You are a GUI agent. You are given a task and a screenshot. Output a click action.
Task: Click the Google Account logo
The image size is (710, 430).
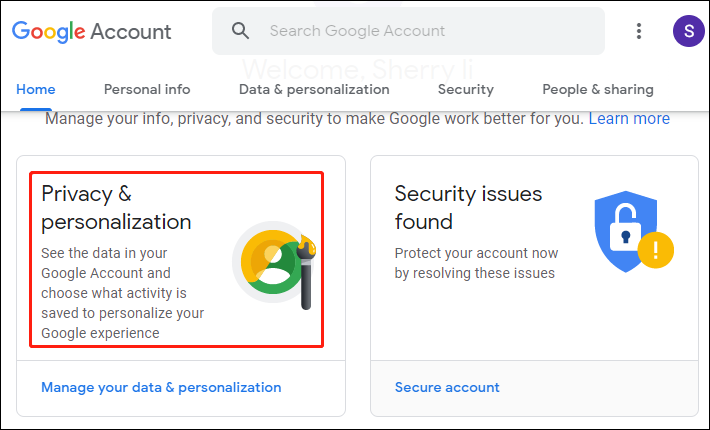pyautogui.click(x=91, y=31)
